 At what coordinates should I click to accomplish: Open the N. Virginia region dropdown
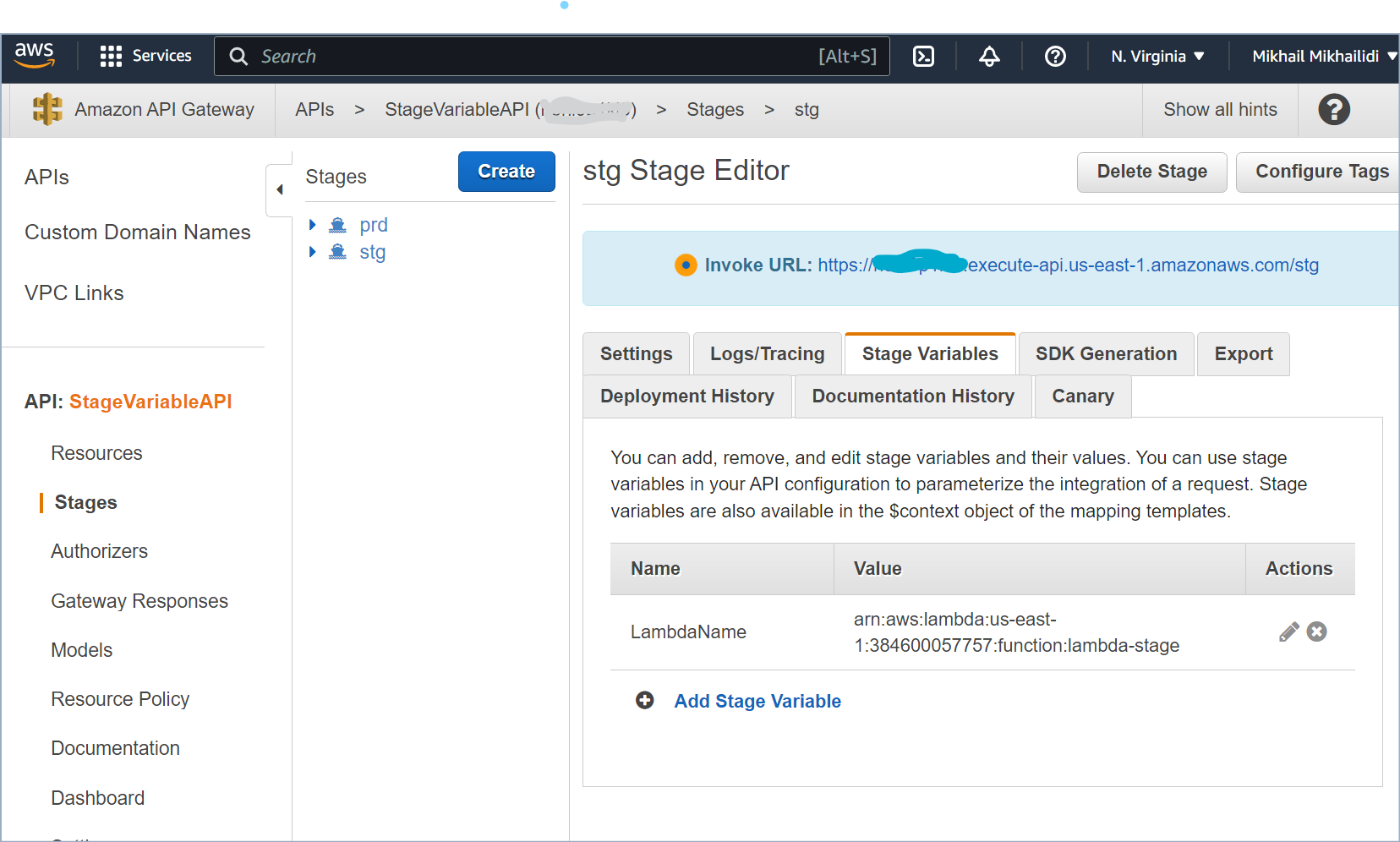1157,57
